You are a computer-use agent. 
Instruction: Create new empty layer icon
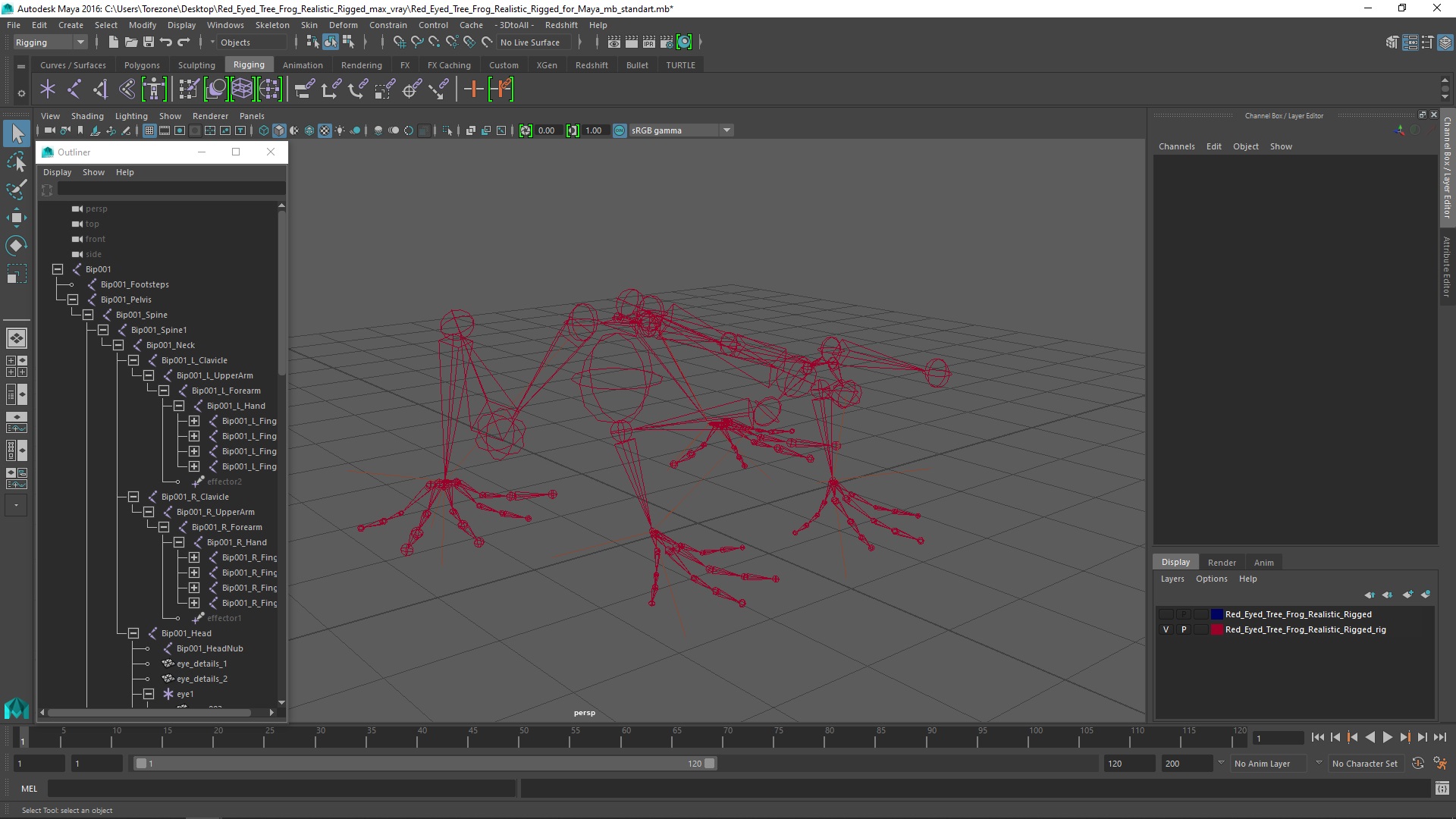1407,595
